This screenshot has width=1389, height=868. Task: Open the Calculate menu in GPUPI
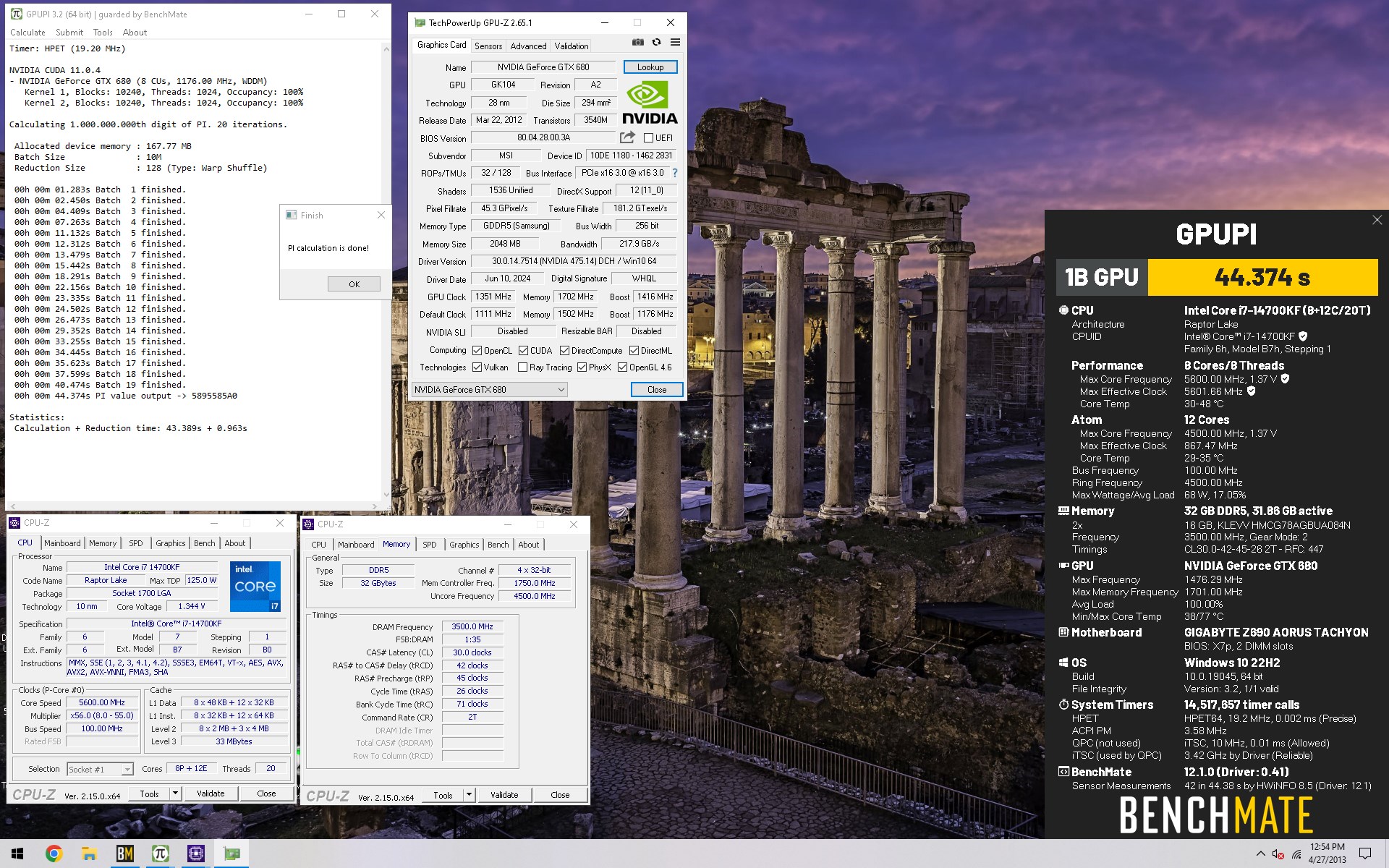(27, 33)
